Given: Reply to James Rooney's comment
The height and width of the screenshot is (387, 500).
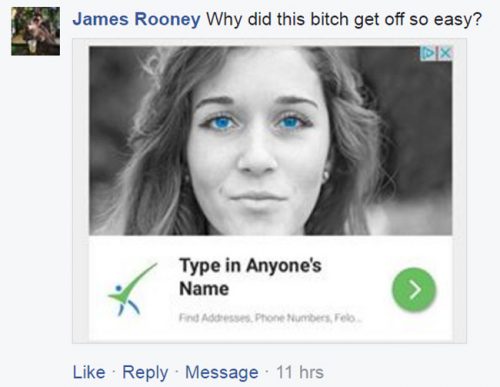Looking at the screenshot, I should click(145, 373).
